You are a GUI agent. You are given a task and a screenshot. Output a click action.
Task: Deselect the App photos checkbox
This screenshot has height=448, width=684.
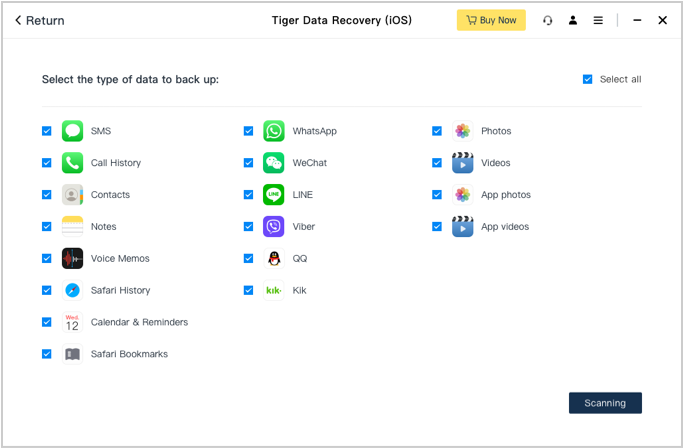[437, 195]
